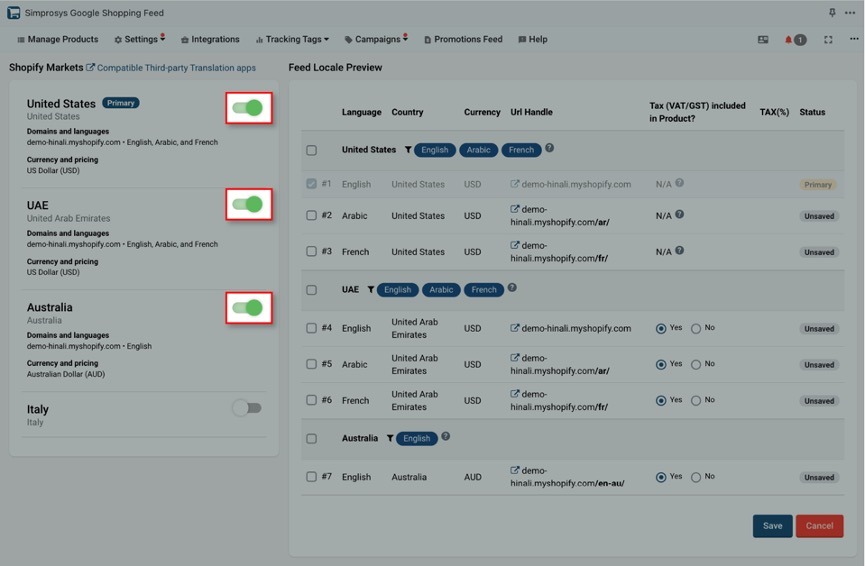Toggle the United States market switch
Screen dimensions: 866x566
pos(247,108)
